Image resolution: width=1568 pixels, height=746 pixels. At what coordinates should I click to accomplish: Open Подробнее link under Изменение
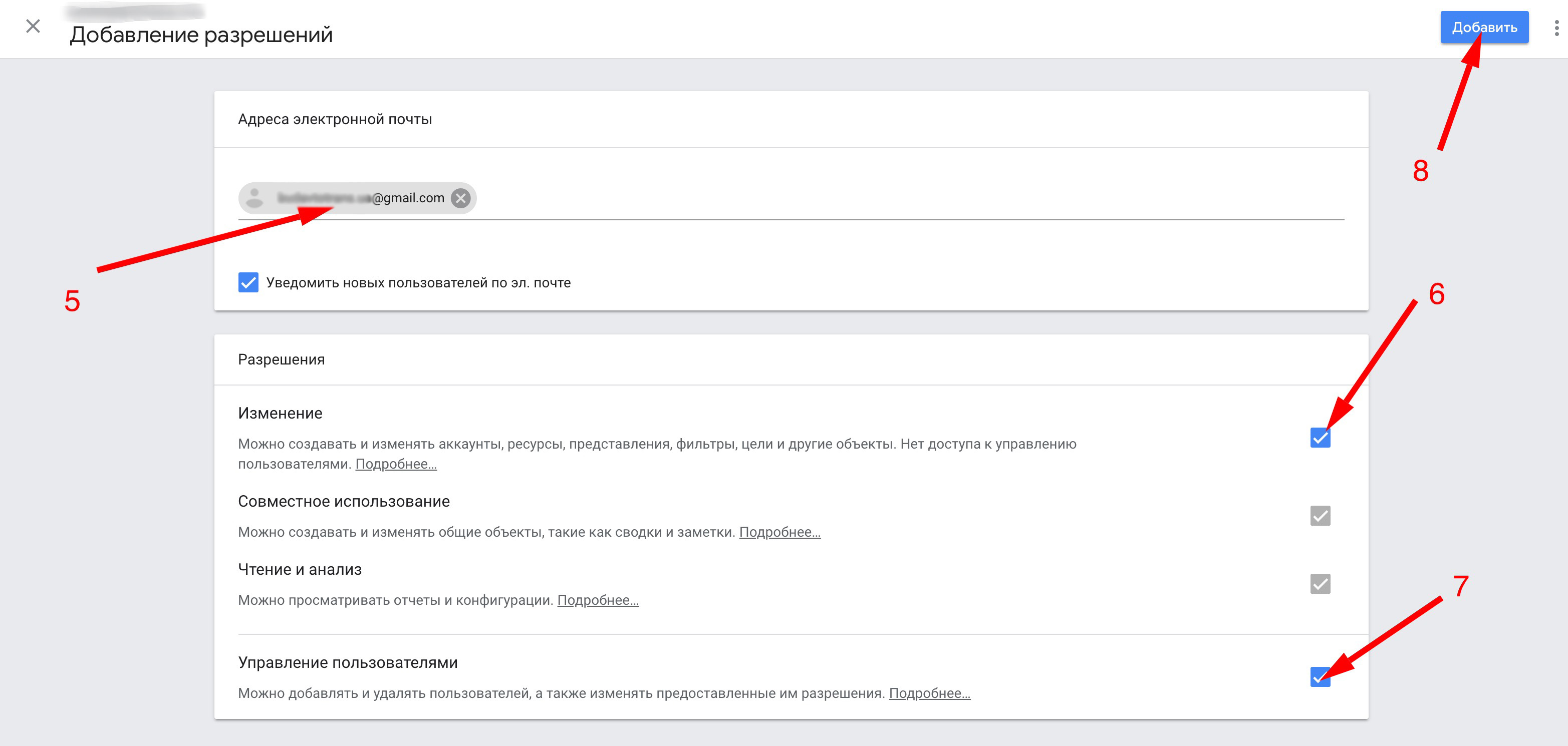click(x=396, y=464)
